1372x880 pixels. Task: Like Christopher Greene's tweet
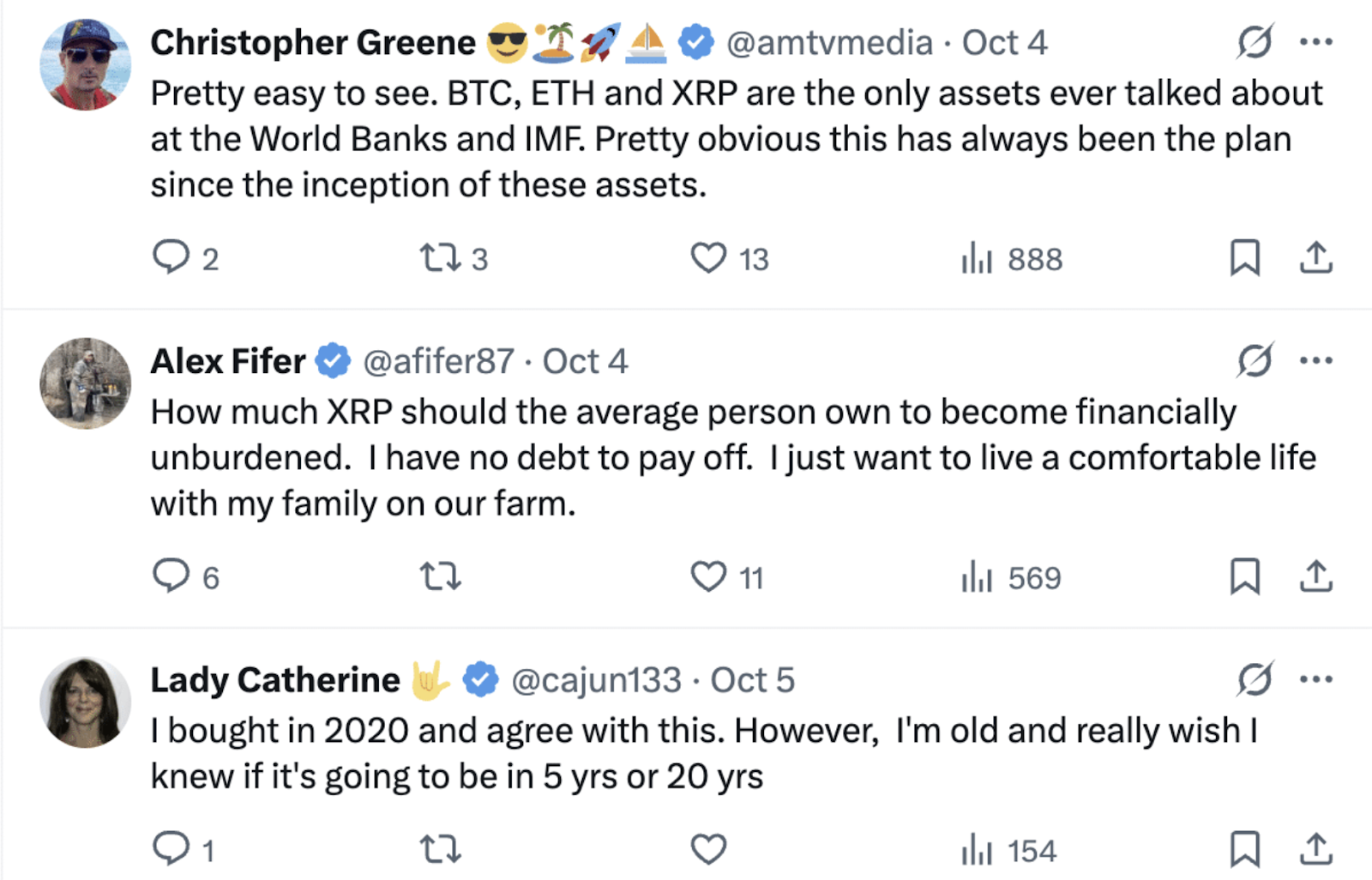point(708,257)
